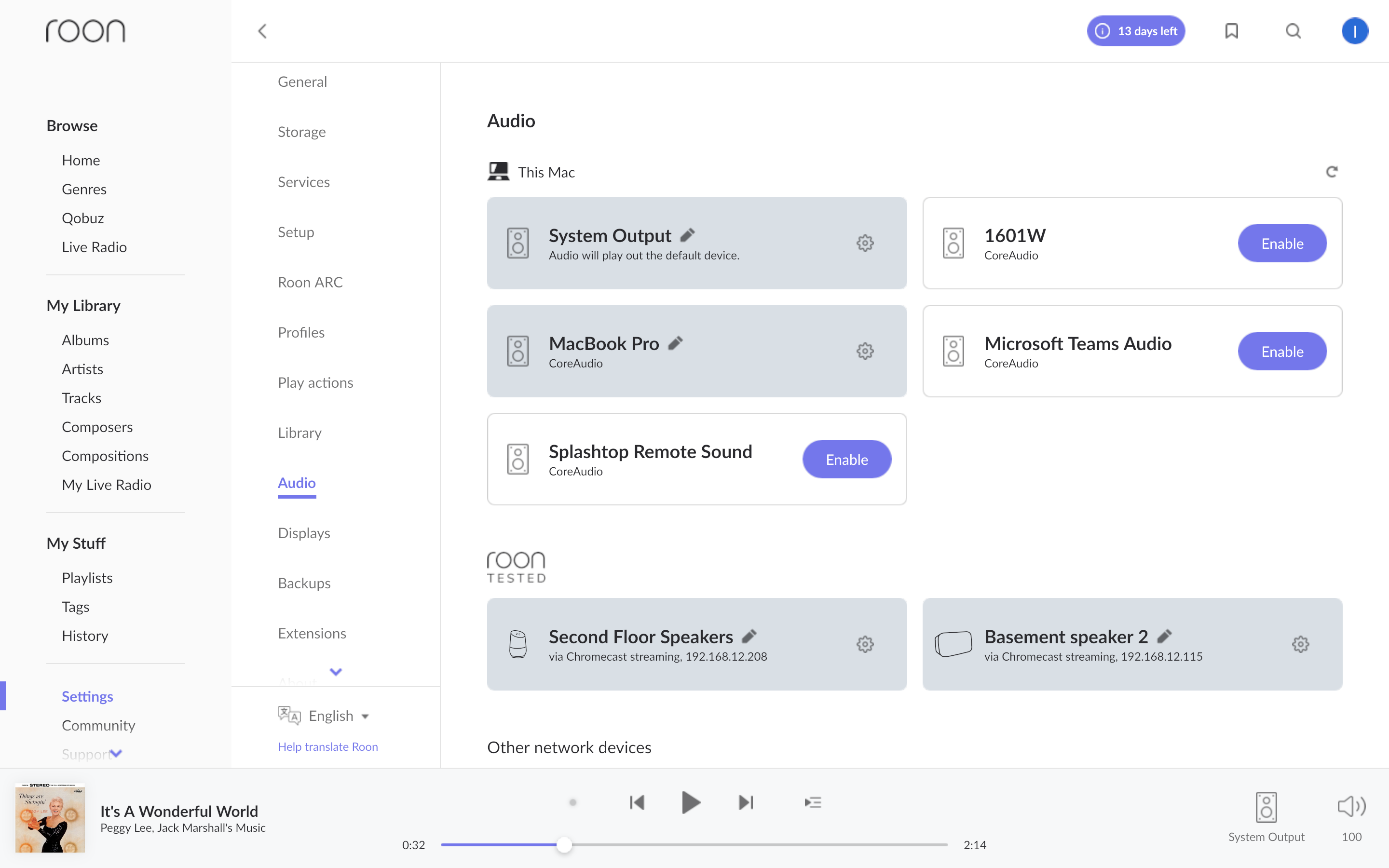The width and height of the screenshot is (1389, 868).
Task: Open General settings tab
Action: click(x=302, y=81)
